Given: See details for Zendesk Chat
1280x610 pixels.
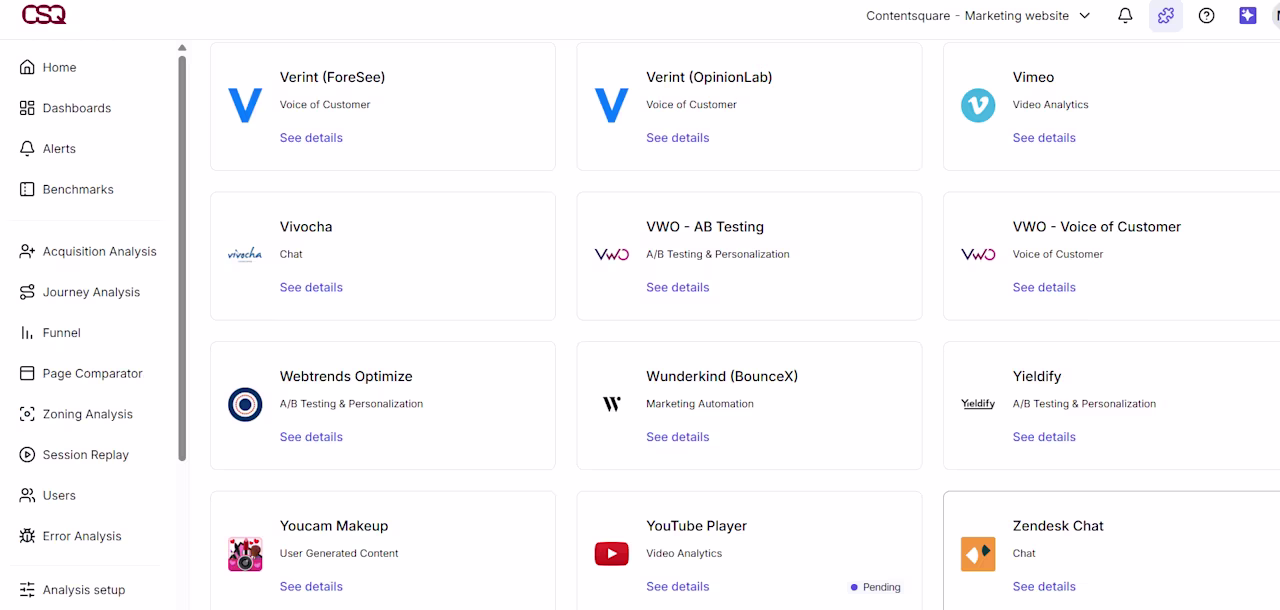Looking at the screenshot, I should click(1044, 587).
